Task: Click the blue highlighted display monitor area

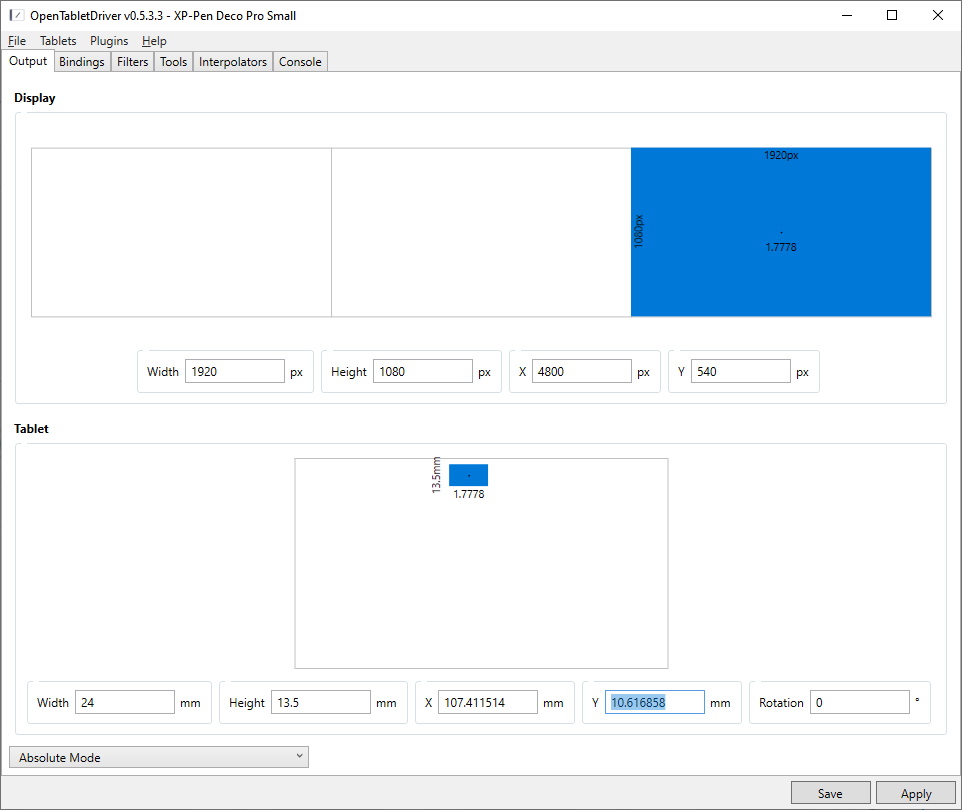Action: tap(781, 232)
